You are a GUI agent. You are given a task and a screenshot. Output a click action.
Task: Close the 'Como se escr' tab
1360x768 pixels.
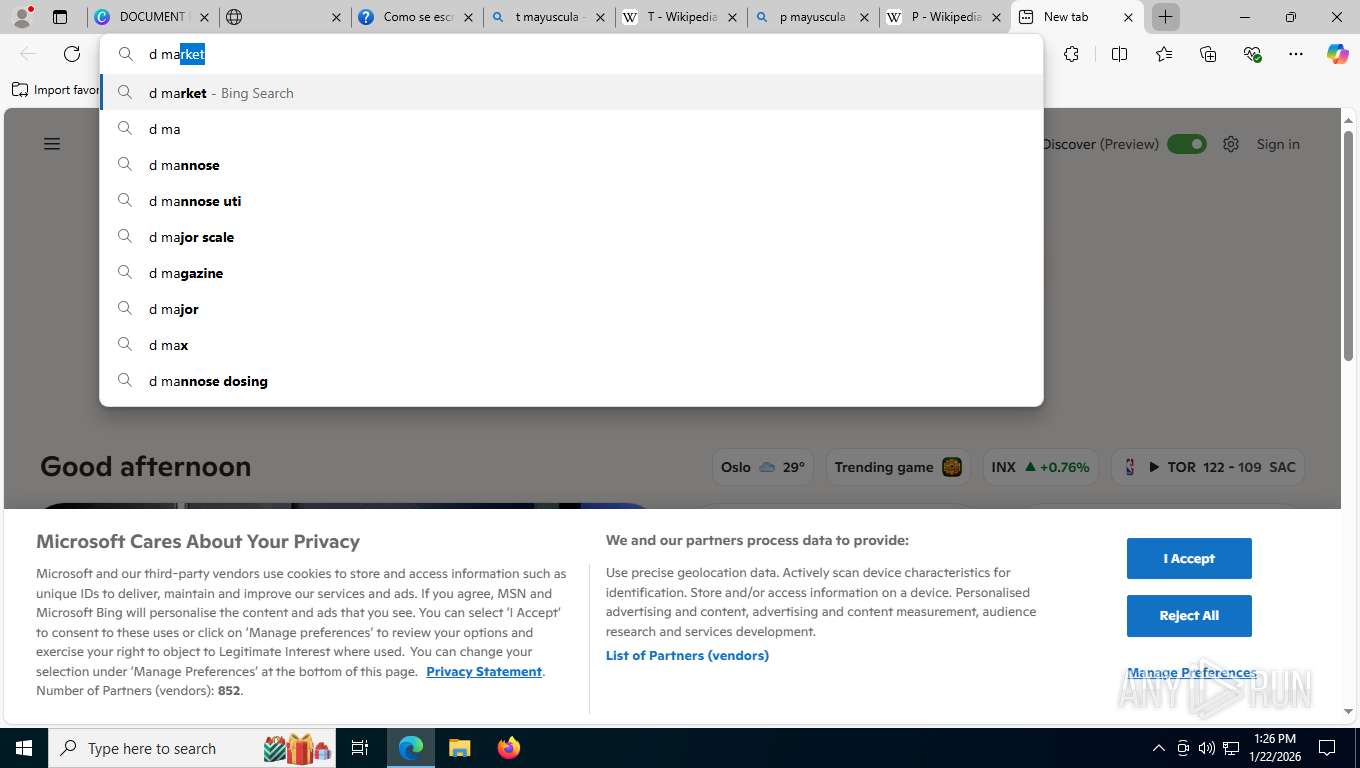click(468, 17)
